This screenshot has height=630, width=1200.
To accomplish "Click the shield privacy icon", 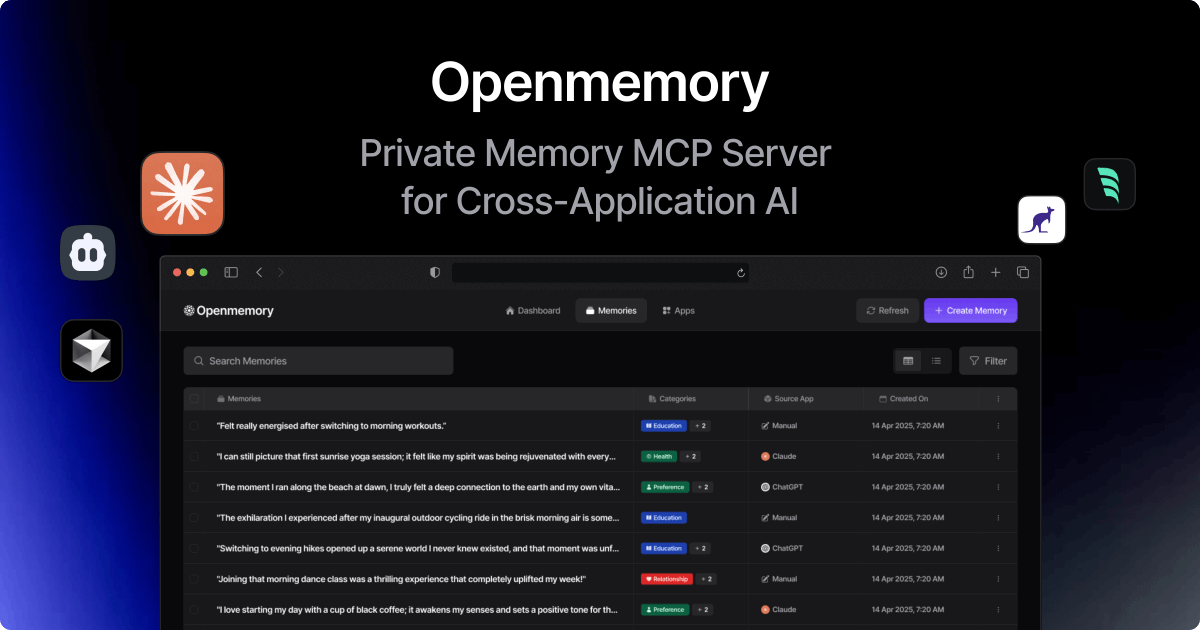I will 435,272.
